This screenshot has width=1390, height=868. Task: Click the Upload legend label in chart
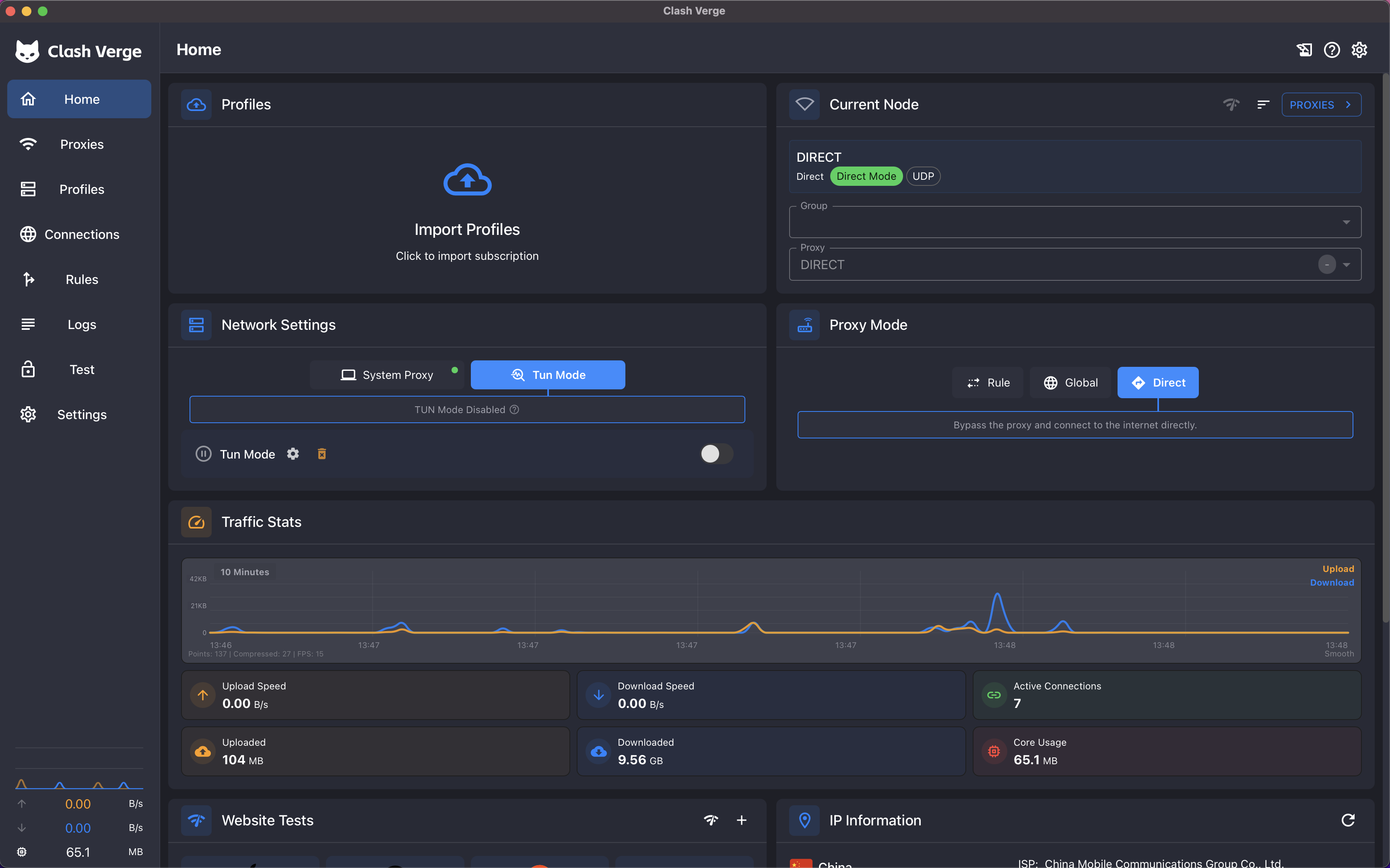point(1338,569)
